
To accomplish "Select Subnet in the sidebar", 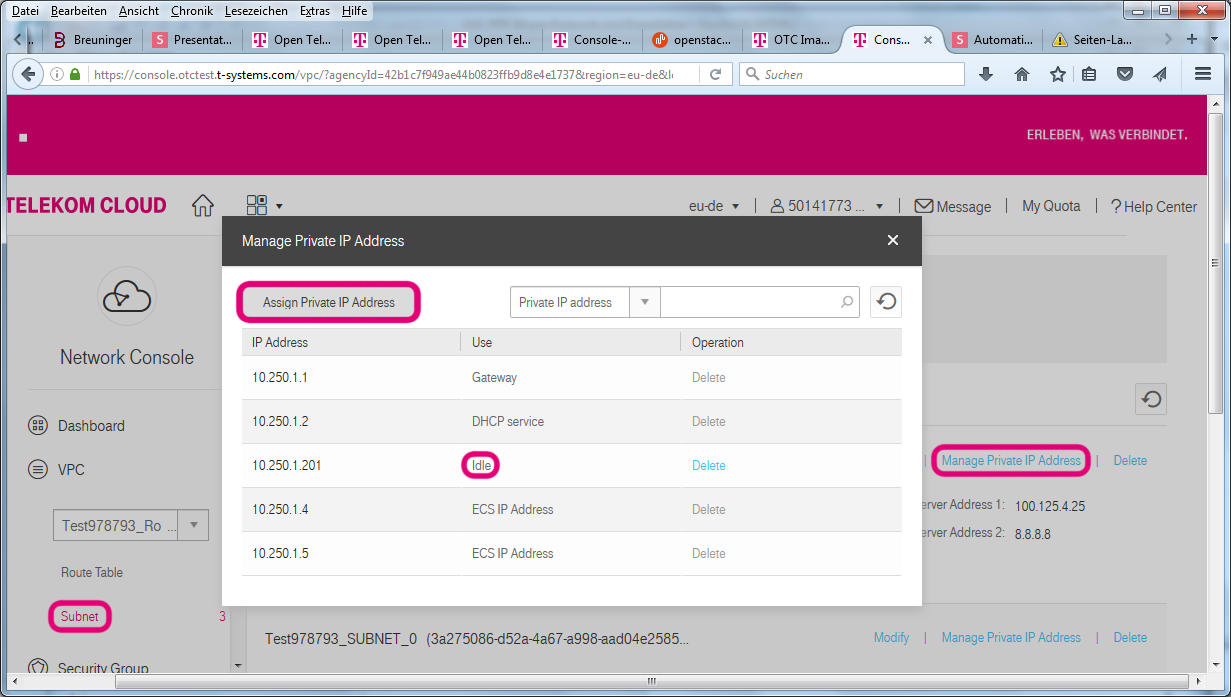I will (x=80, y=616).
